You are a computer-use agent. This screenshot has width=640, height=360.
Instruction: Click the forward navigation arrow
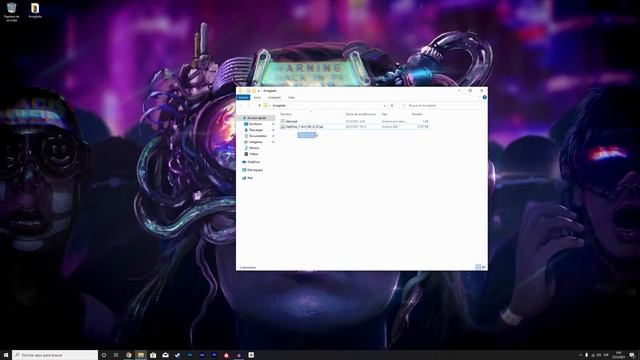tap(249, 106)
